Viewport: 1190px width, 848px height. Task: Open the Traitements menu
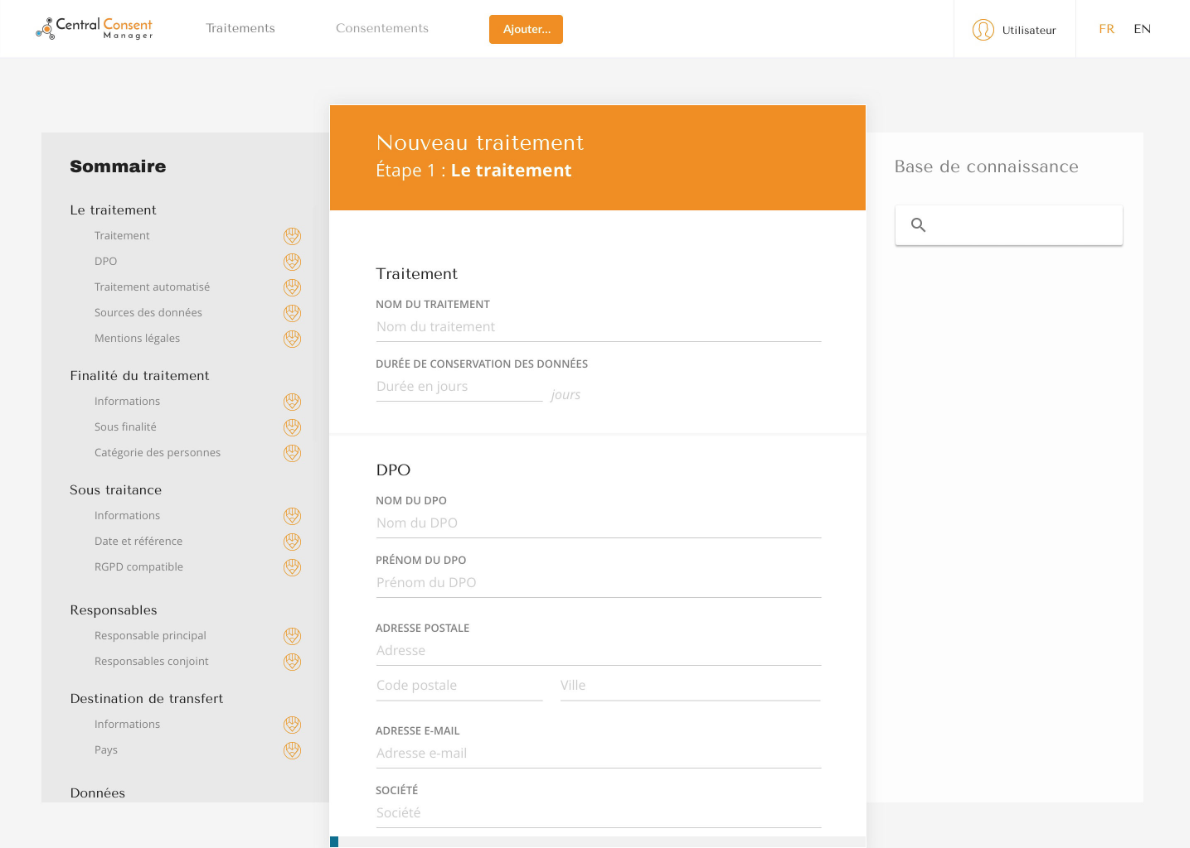(x=240, y=28)
